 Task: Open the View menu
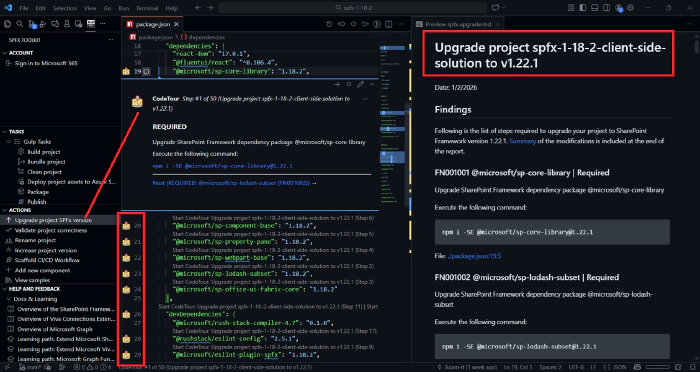click(x=90, y=8)
